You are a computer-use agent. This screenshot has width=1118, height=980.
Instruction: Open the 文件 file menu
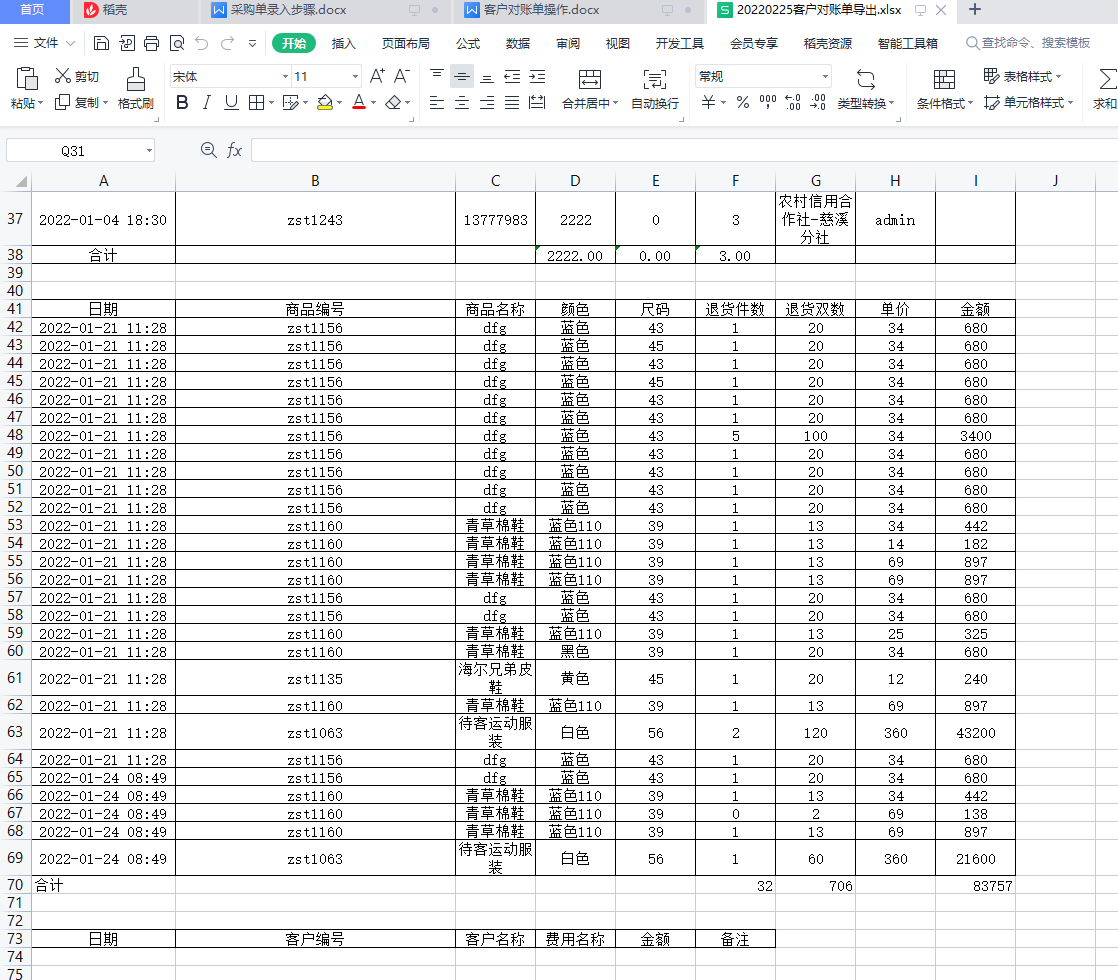point(45,43)
